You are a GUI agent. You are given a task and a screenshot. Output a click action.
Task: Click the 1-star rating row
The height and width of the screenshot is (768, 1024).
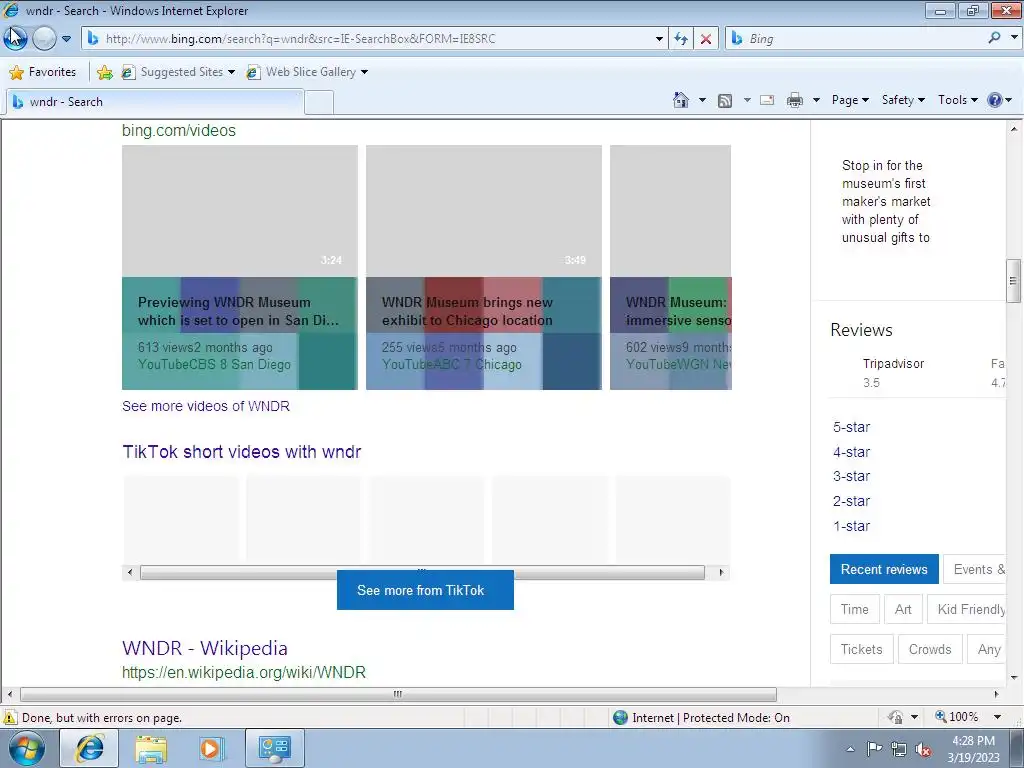(852, 526)
